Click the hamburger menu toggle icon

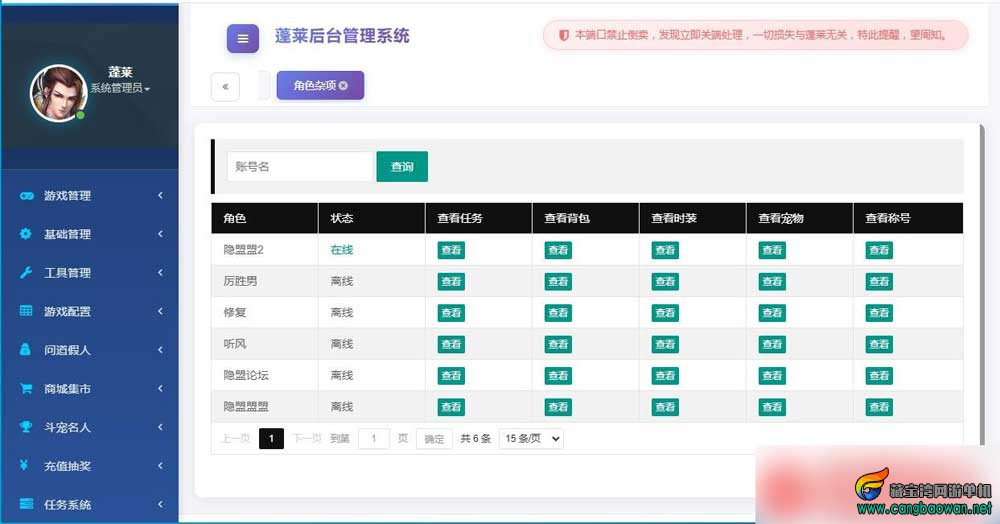[x=243, y=38]
